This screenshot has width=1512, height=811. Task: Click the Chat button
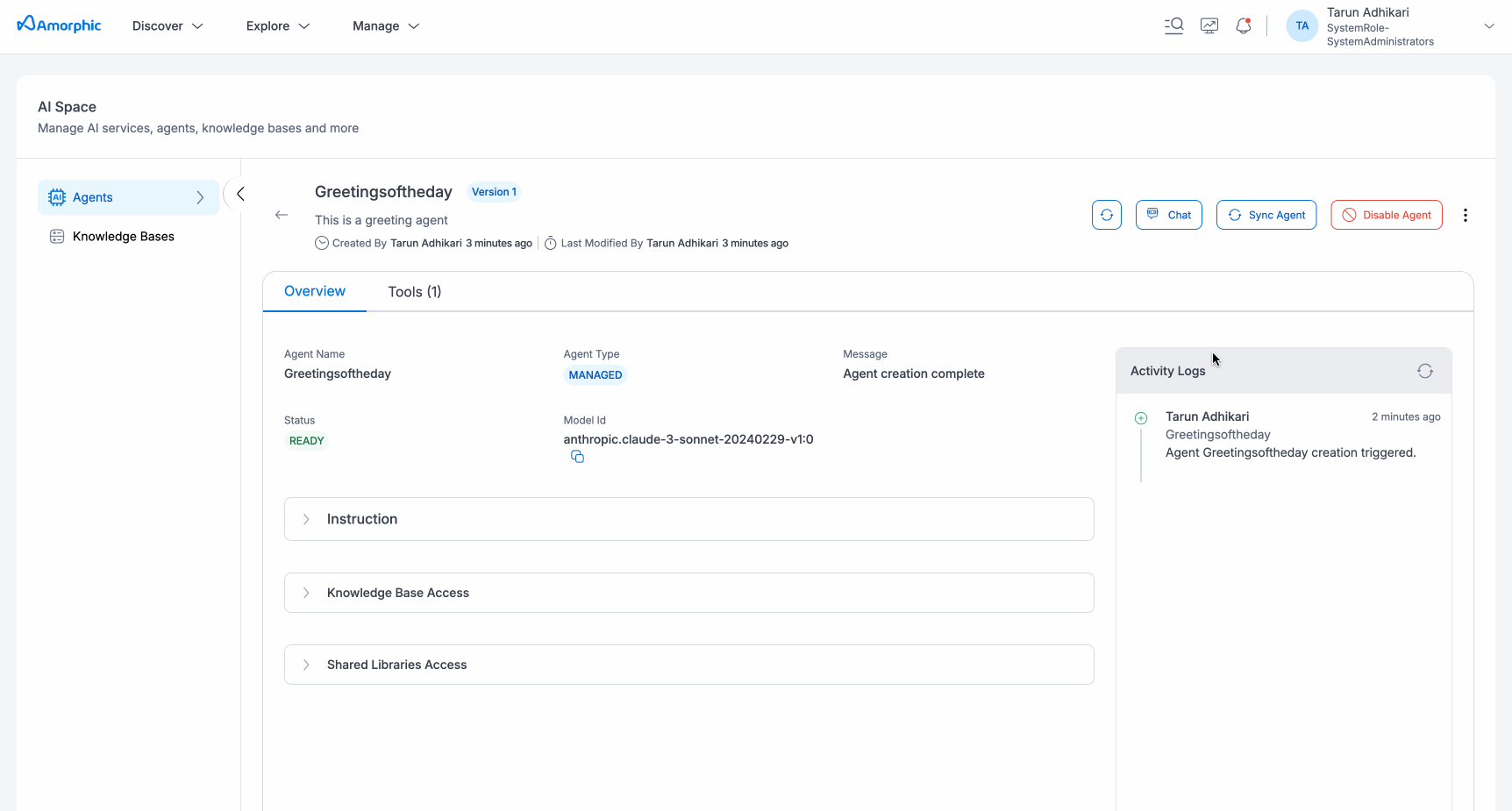tap(1168, 215)
